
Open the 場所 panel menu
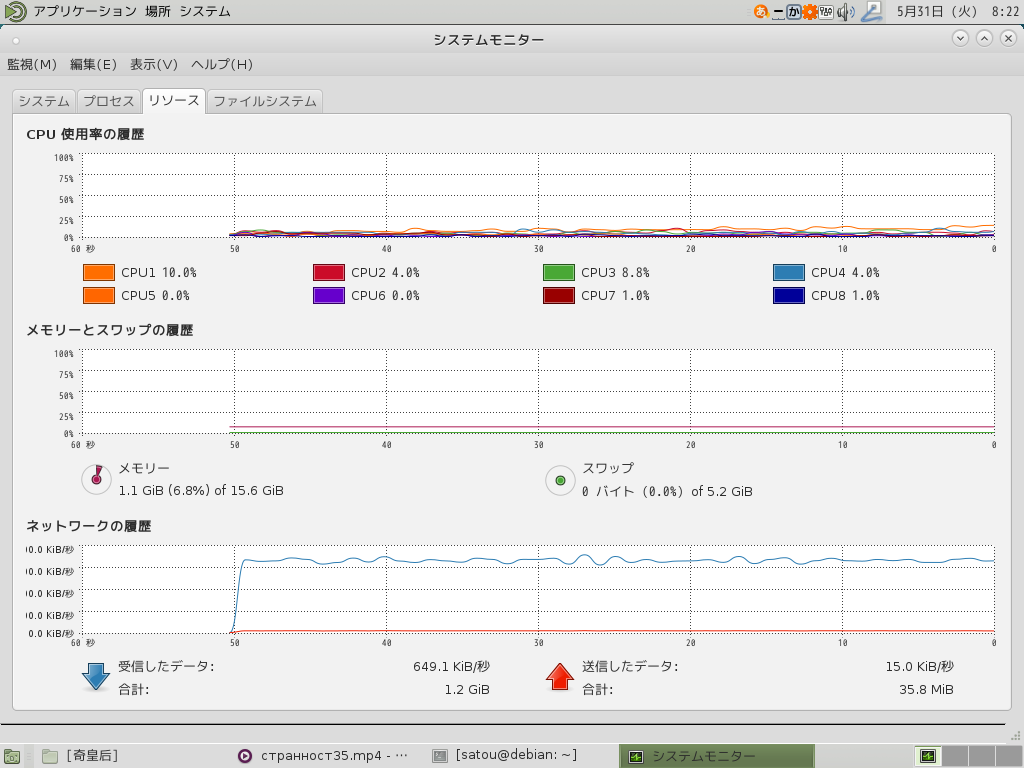point(157,11)
